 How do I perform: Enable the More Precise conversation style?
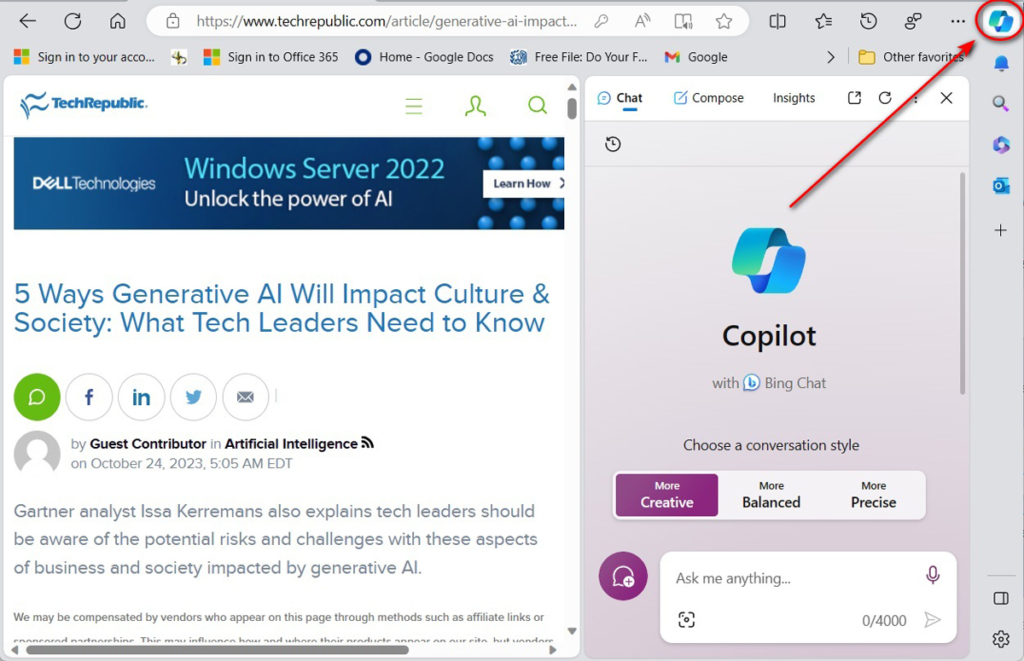(x=873, y=495)
